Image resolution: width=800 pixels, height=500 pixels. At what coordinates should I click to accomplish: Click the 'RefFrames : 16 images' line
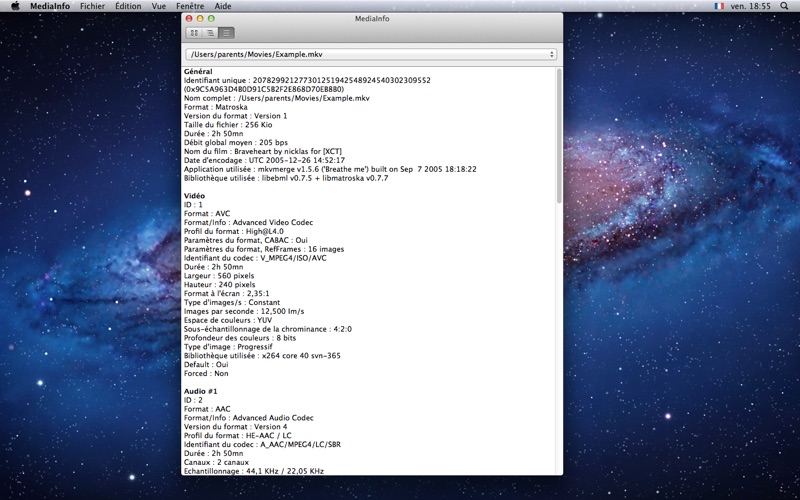click(264, 249)
